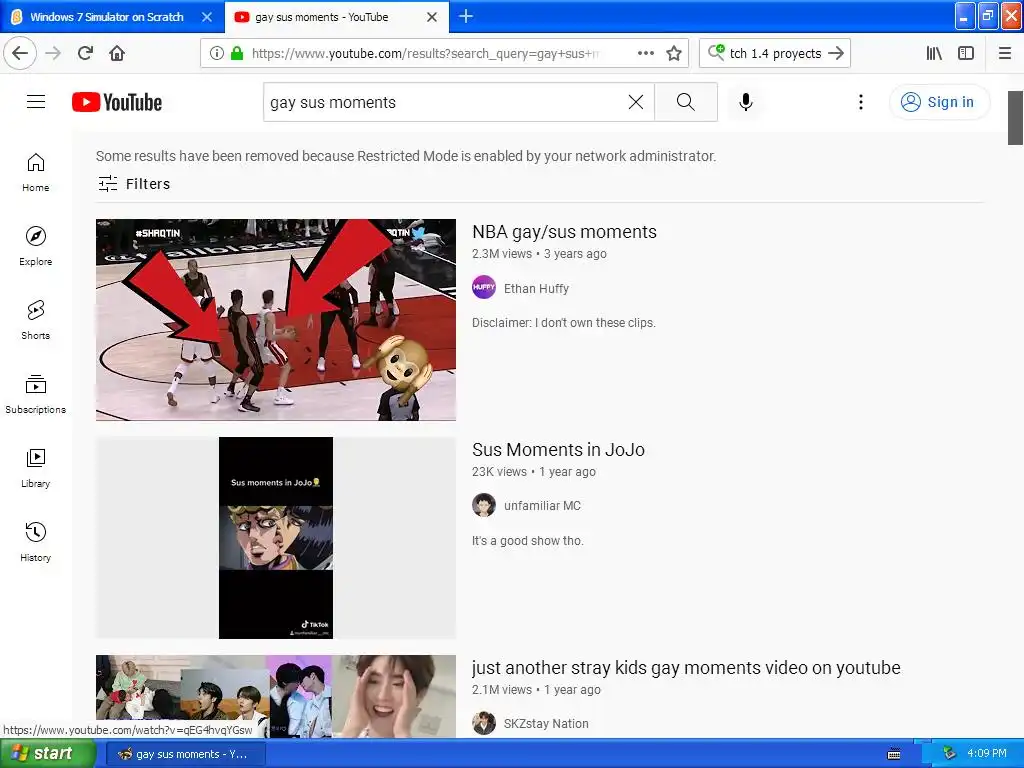Open page actions three-dot menu in address bar

(x=645, y=53)
